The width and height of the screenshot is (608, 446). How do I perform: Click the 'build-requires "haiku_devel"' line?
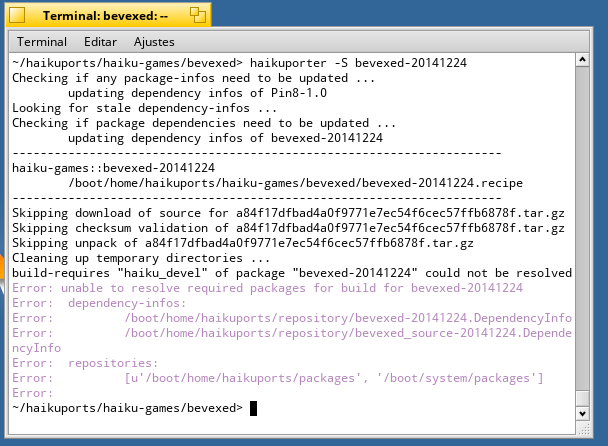(x=292, y=273)
